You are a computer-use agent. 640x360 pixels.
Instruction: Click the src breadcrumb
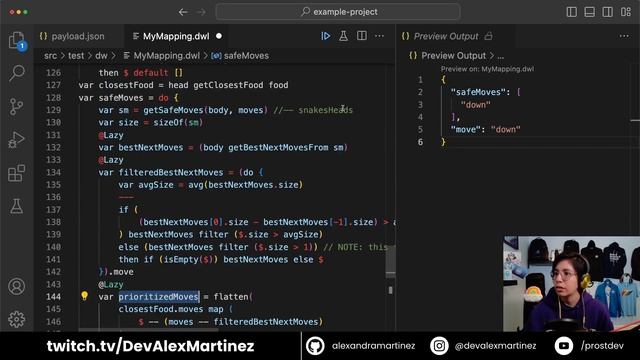click(51, 56)
